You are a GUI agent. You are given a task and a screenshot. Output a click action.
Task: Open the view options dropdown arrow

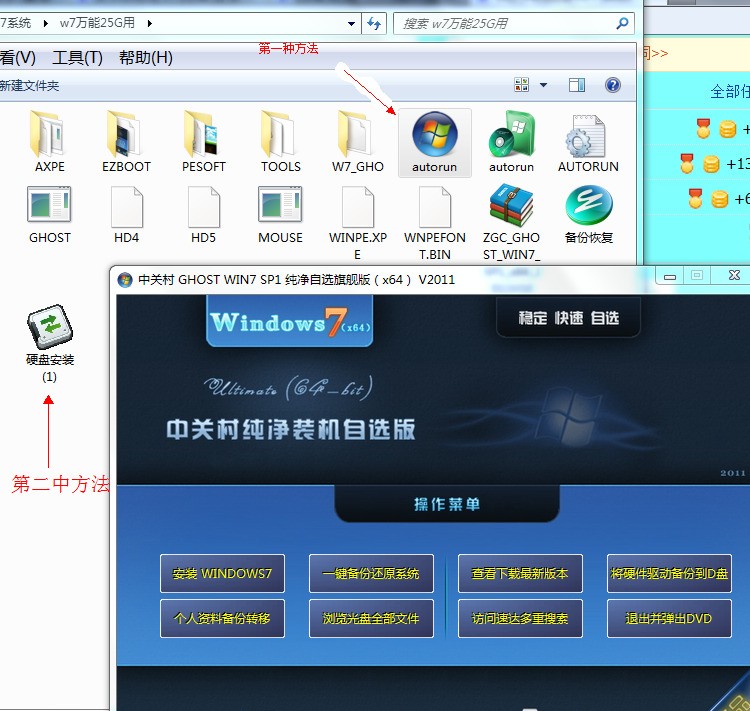[543, 85]
